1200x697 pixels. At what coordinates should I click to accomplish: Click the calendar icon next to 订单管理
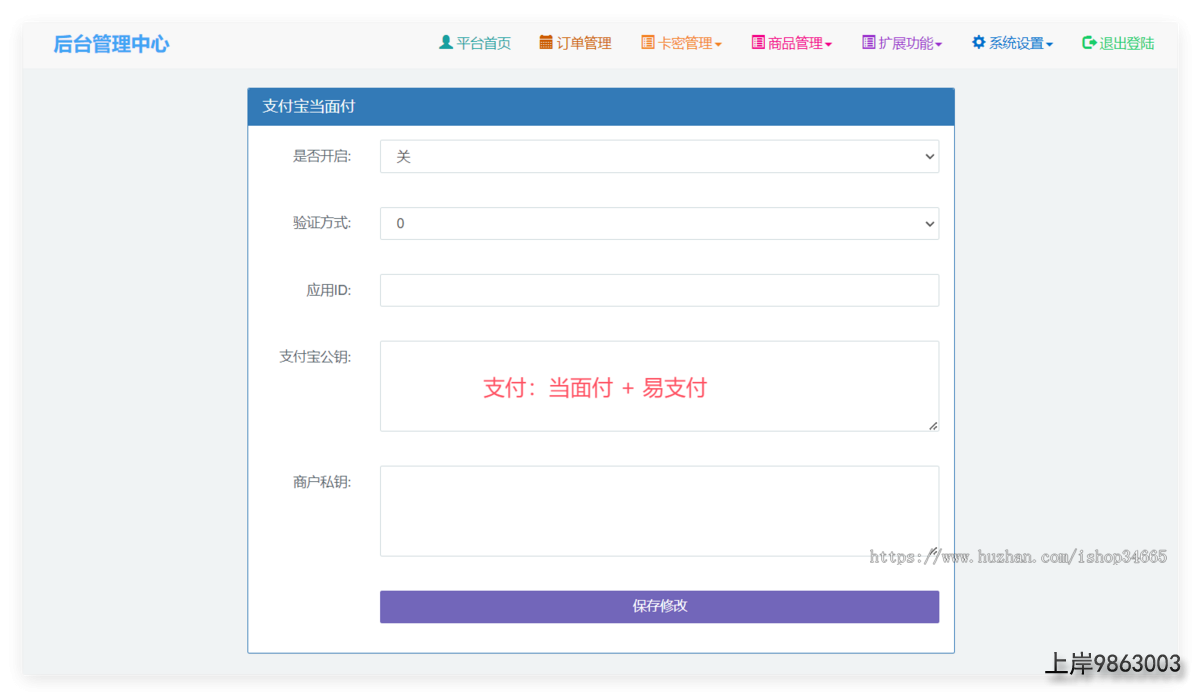click(546, 43)
